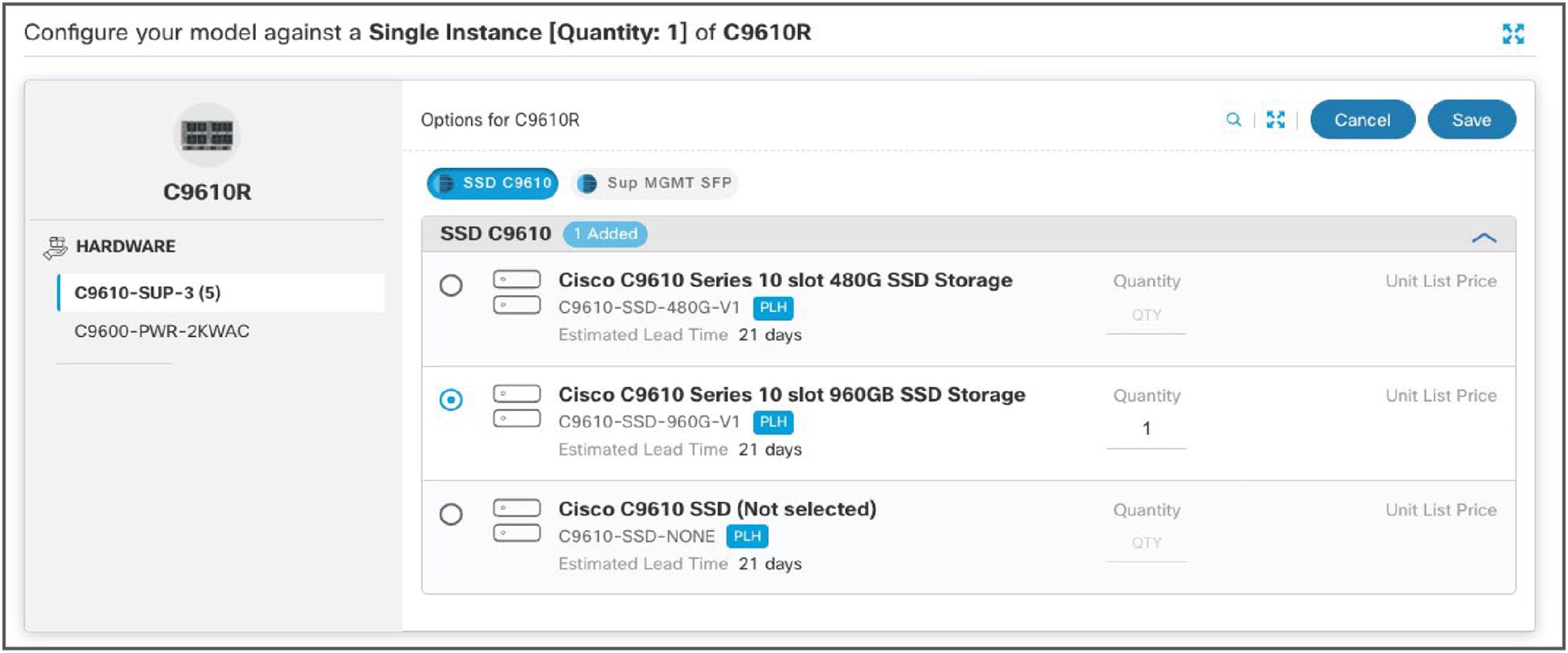Click PLH badge on C9610-SSD-960G-V1
This screenshot has width=1568, height=653.
pos(773,422)
